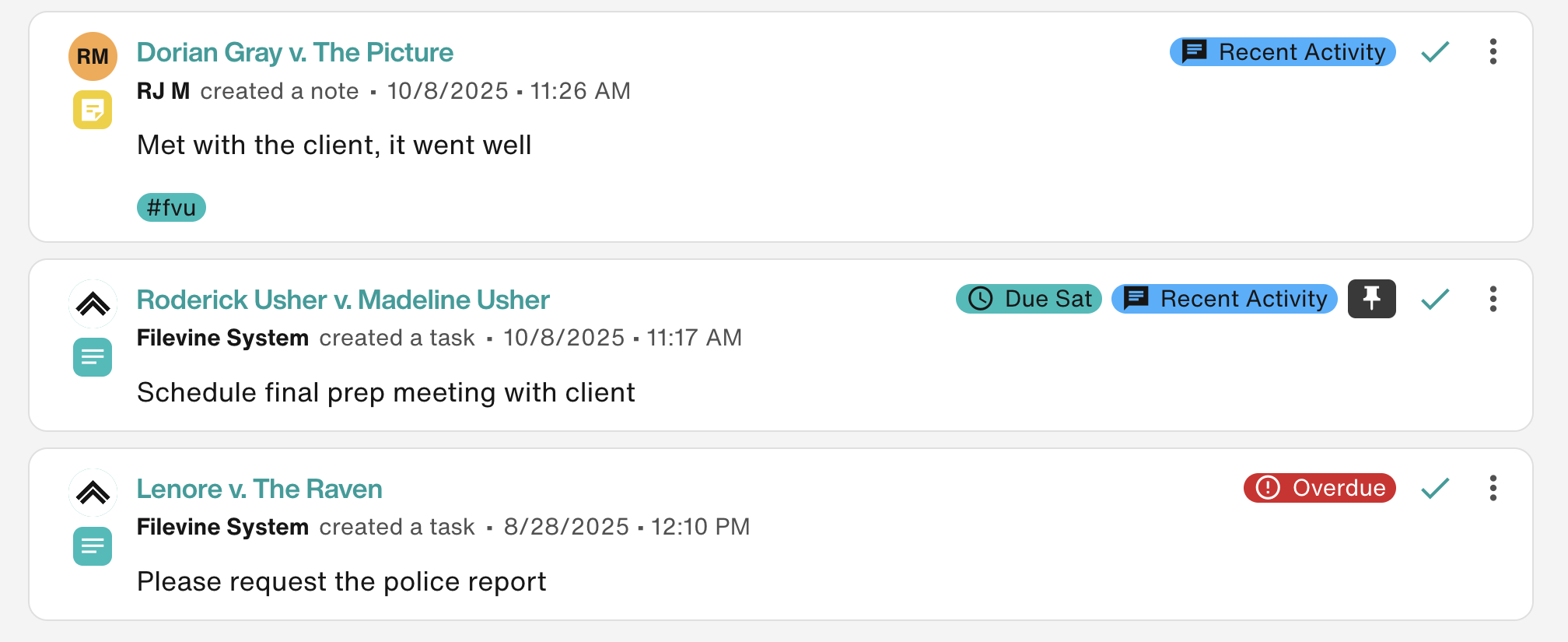1568x642 pixels.
Task: Click the Filevine logo on Roderick Usher card
Action: [x=93, y=303]
